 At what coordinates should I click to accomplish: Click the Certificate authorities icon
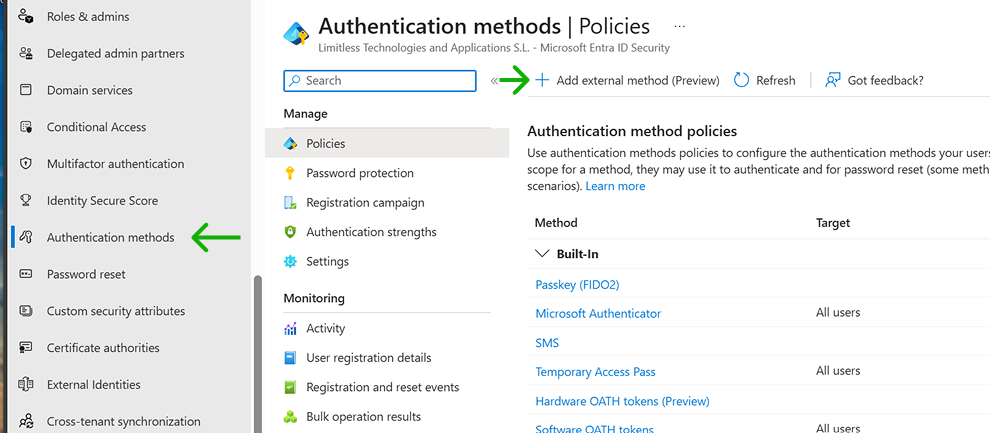pos(27,348)
